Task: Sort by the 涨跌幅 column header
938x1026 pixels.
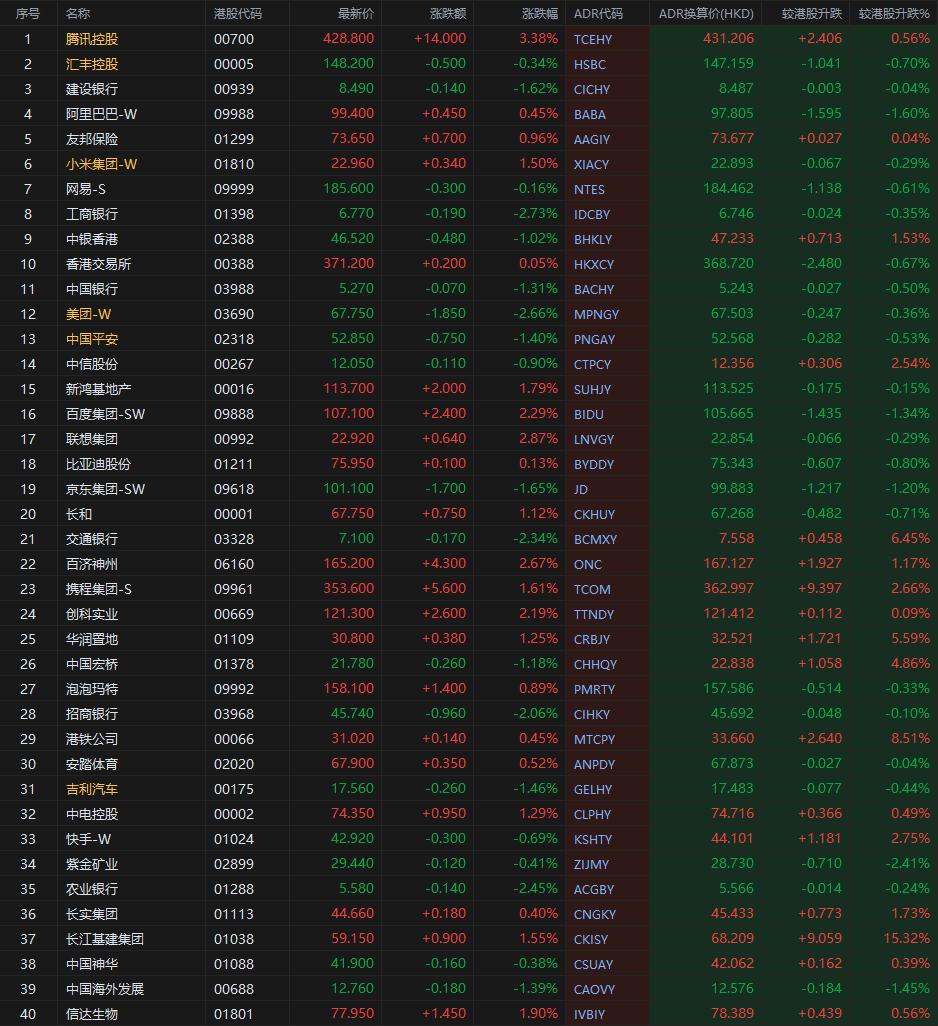Action: tap(540, 13)
